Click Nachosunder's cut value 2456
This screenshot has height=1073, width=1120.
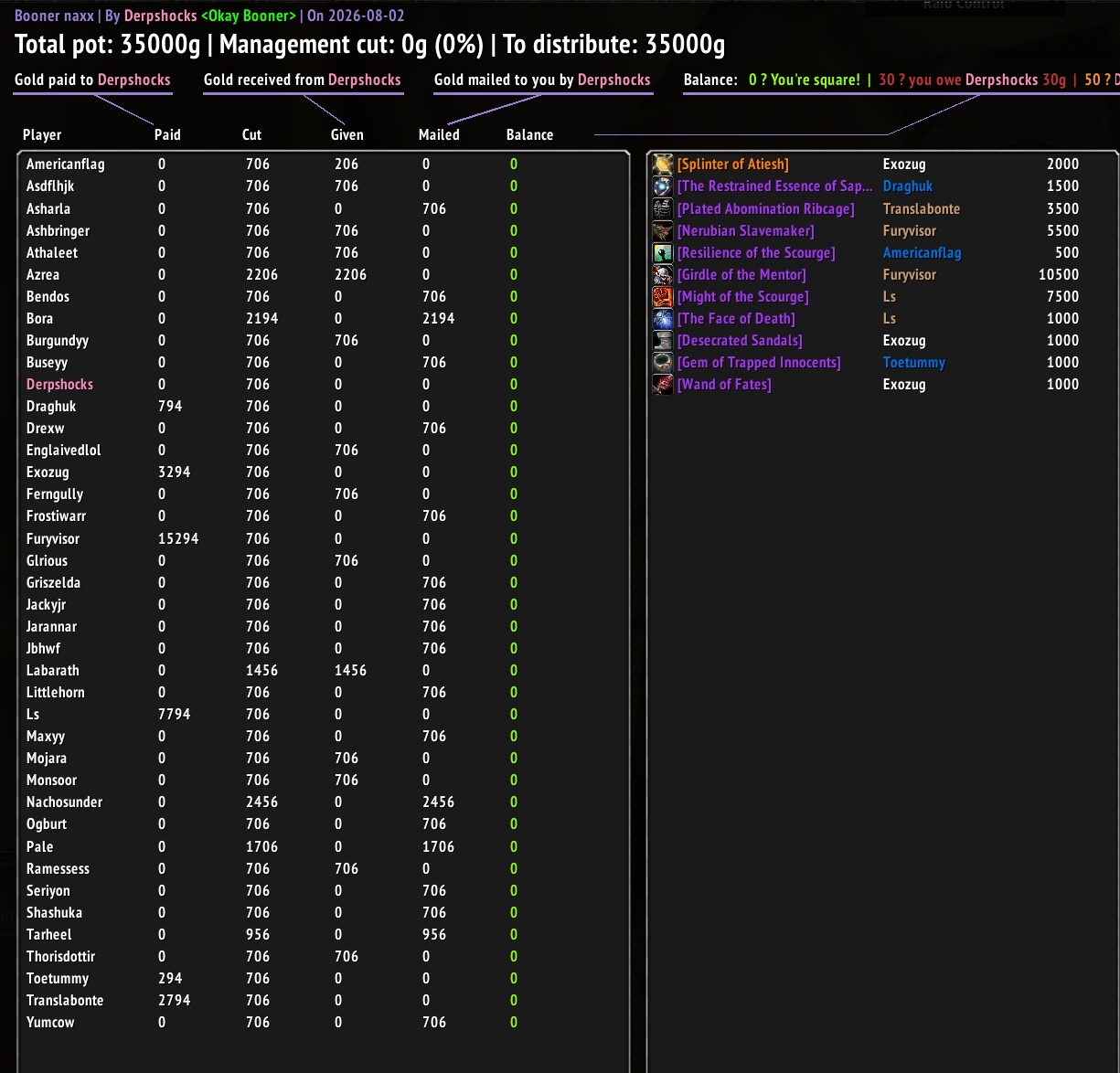(261, 802)
